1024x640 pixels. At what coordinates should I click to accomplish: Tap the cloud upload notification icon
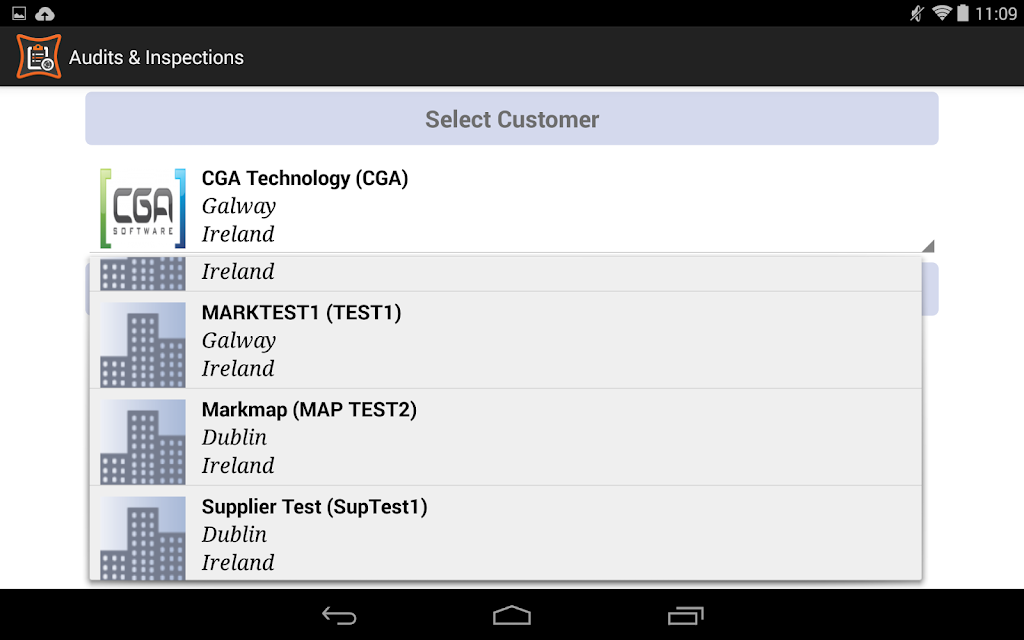(x=44, y=13)
